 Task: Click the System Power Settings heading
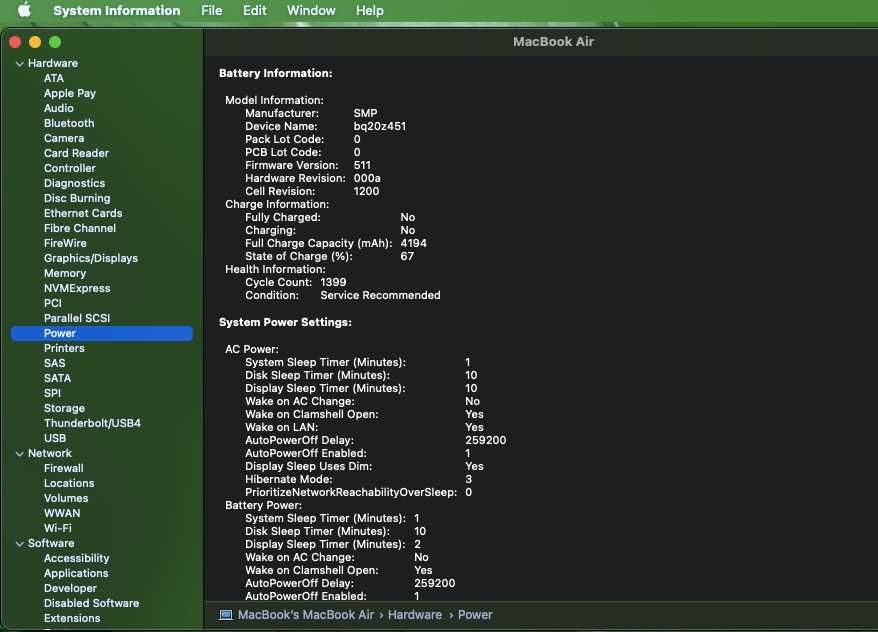[285, 322]
